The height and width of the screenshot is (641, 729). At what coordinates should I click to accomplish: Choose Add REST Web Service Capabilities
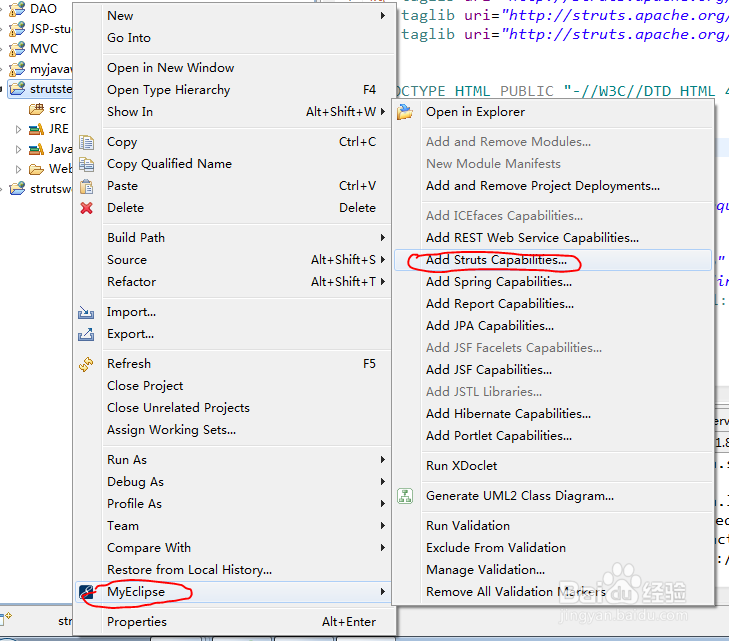pos(553,238)
